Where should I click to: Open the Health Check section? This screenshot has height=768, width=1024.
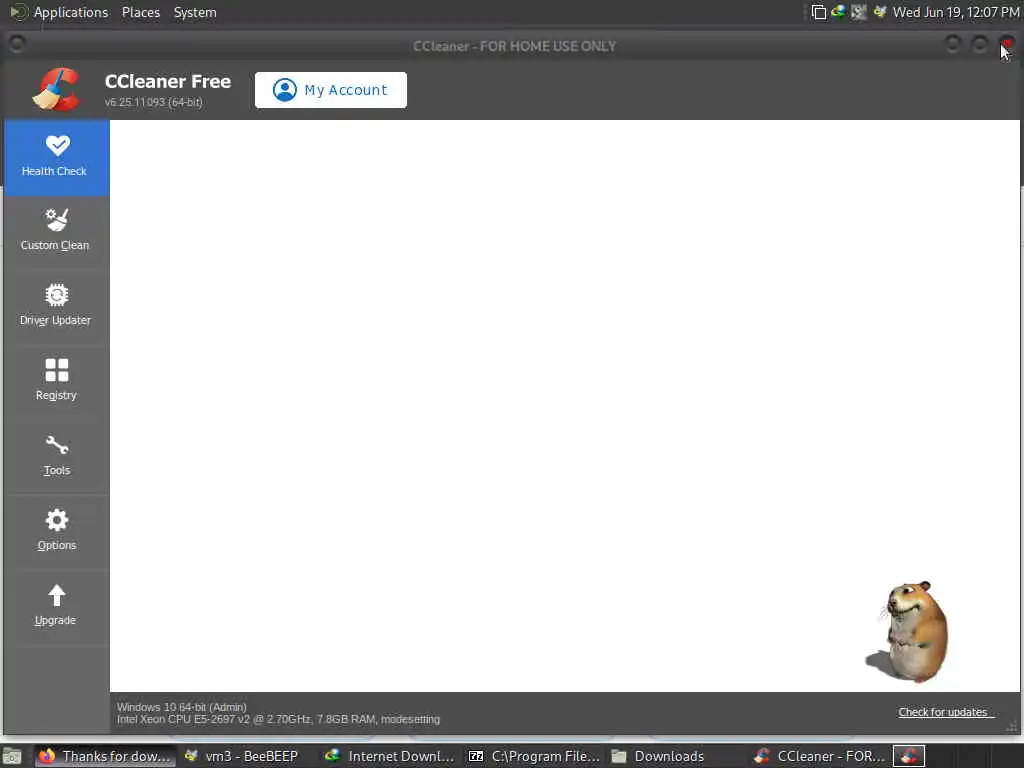click(x=57, y=157)
